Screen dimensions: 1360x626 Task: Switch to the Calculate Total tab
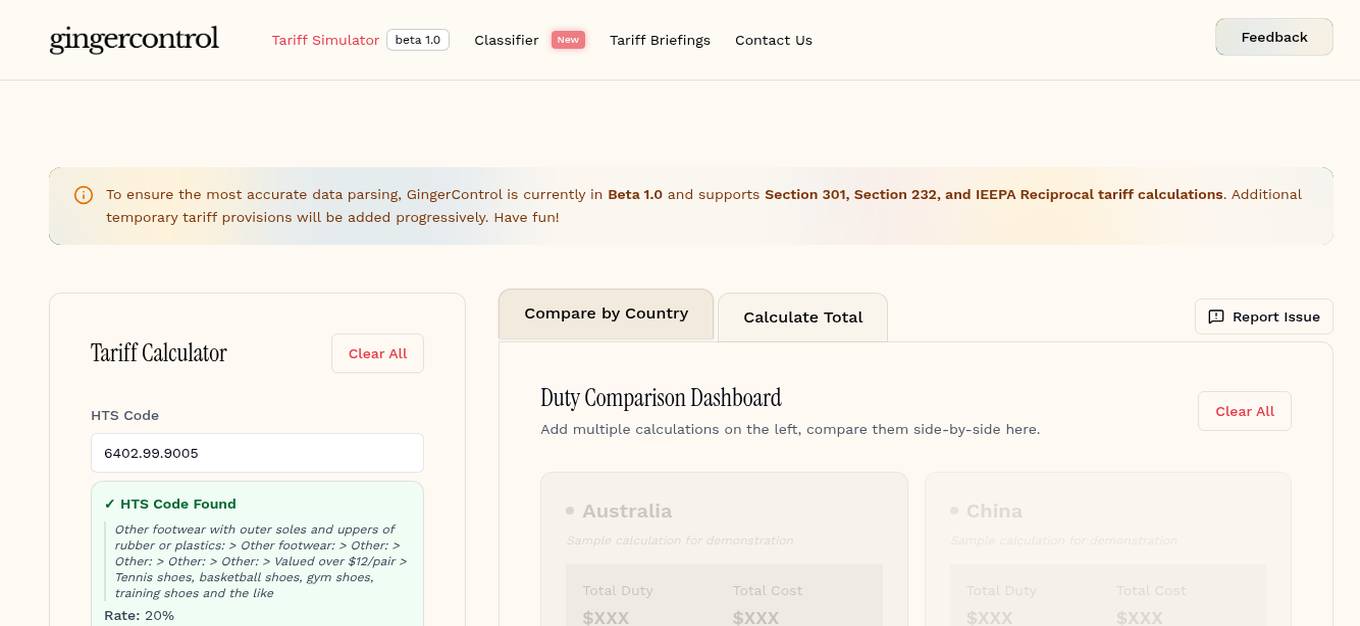[802, 317]
